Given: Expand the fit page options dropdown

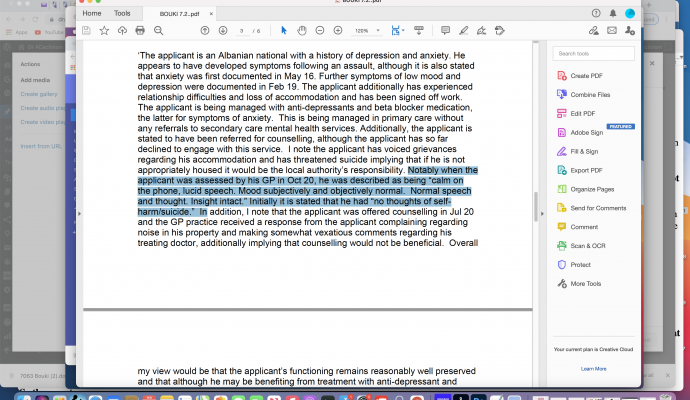Looking at the screenshot, I should pos(402,31).
